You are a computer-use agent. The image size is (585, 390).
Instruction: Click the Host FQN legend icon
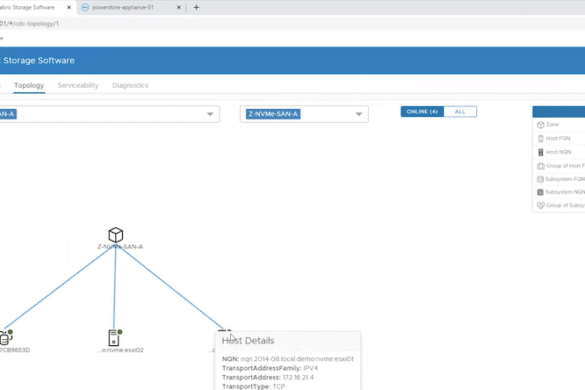(541, 138)
